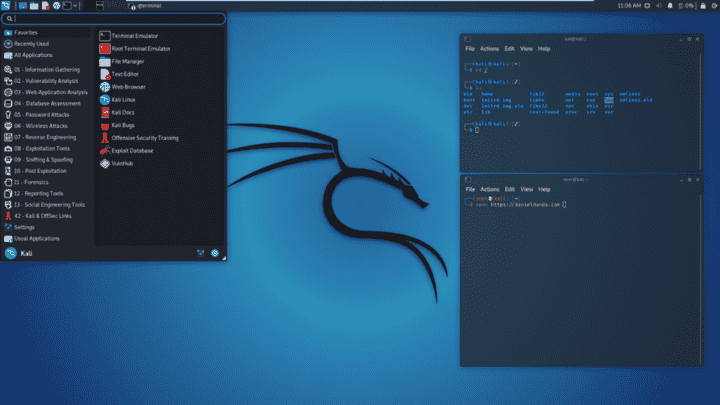Open 10 - Post Exploitation category
Image resolution: width=720 pixels, height=405 pixels.
pyautogui.click(x=46, y=171)
